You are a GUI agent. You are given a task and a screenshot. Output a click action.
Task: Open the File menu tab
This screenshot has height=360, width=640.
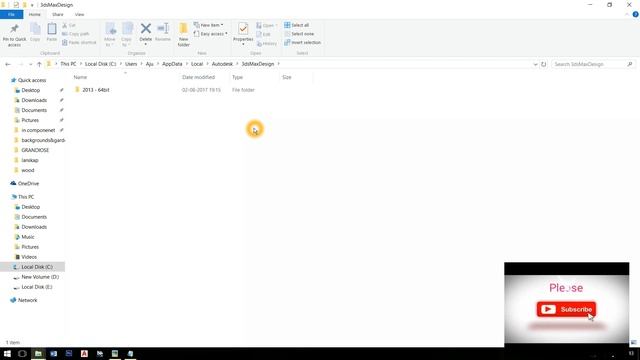11,15
